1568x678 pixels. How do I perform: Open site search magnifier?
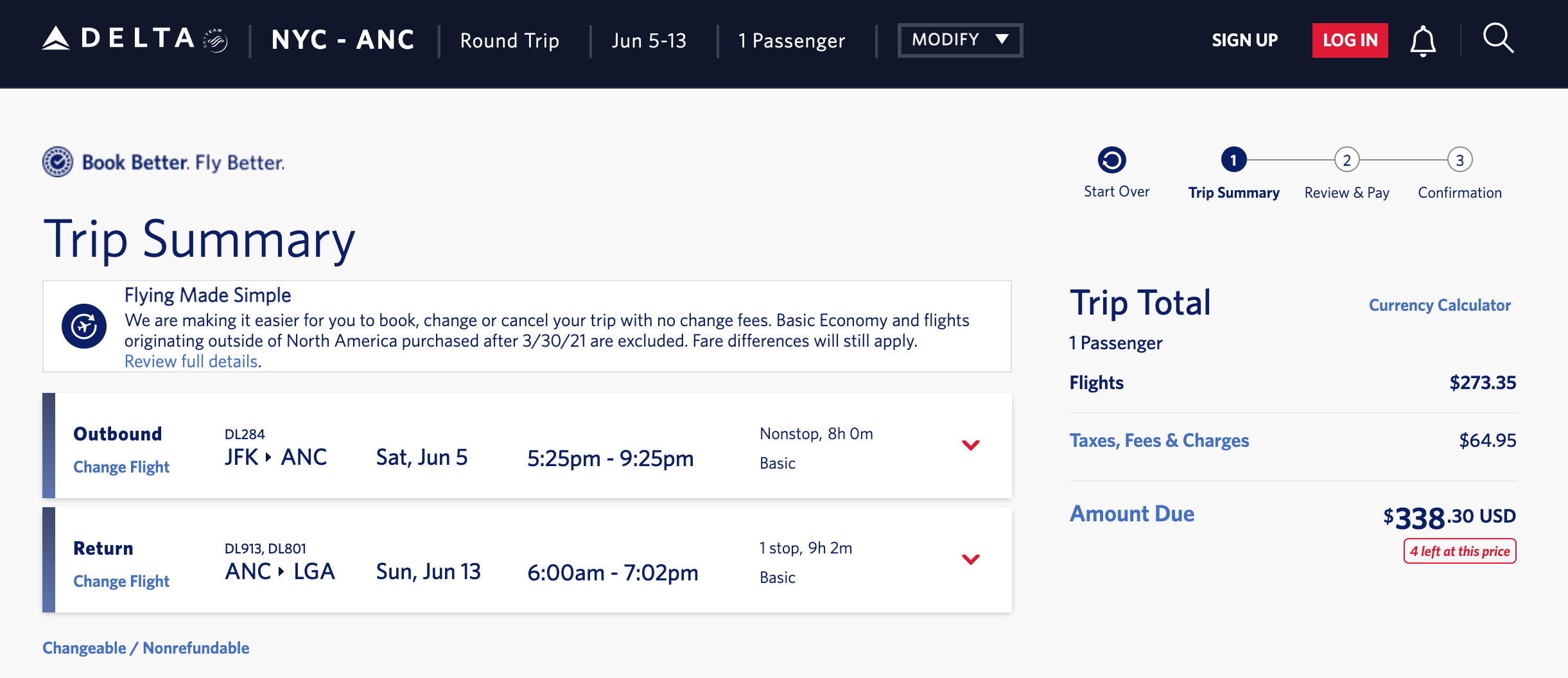[1498, 39]
